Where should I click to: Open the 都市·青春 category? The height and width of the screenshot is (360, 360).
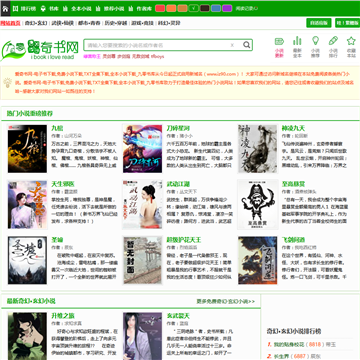pos(89,23)
